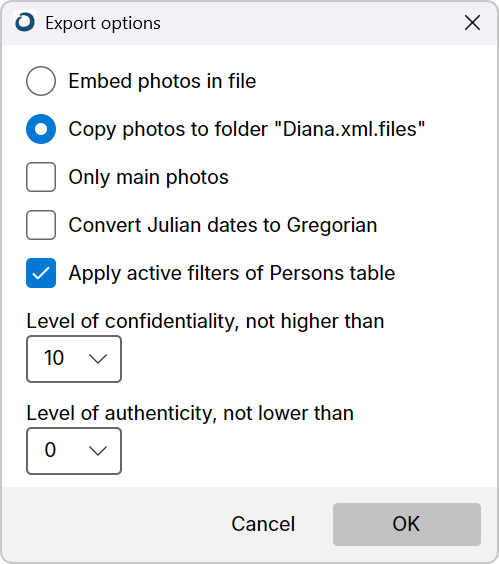Image resolution: width=499 pixels, height=564 pixels.
Task: Uncheck Apply active filters of Persons table
Action: (x=41, y=273)
